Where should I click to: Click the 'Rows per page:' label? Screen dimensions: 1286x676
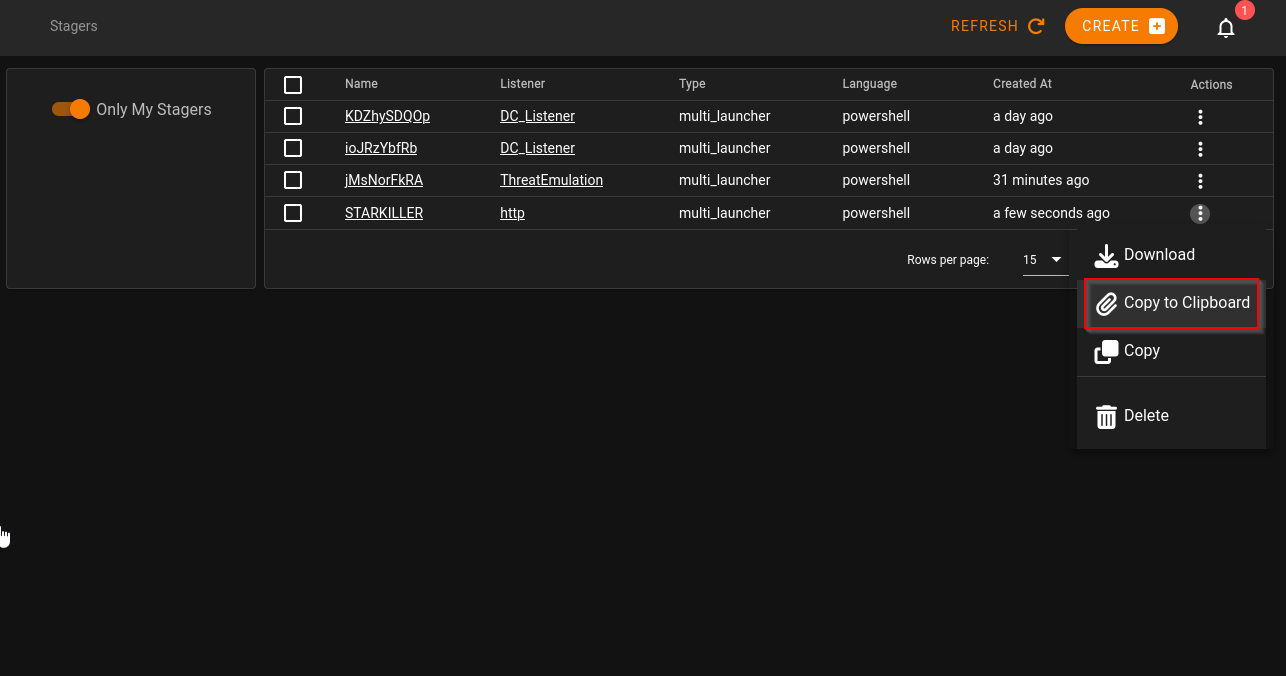[x=948, y=260]
